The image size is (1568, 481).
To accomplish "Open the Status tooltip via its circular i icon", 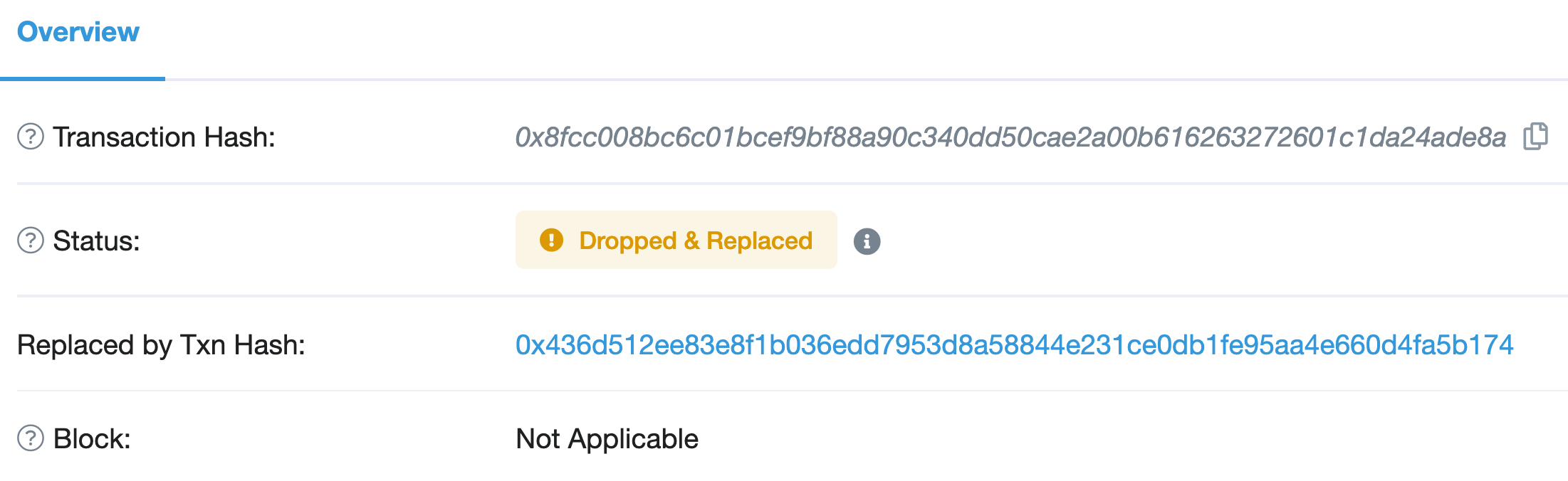I will pyautogui.click(x=865, y=240).
